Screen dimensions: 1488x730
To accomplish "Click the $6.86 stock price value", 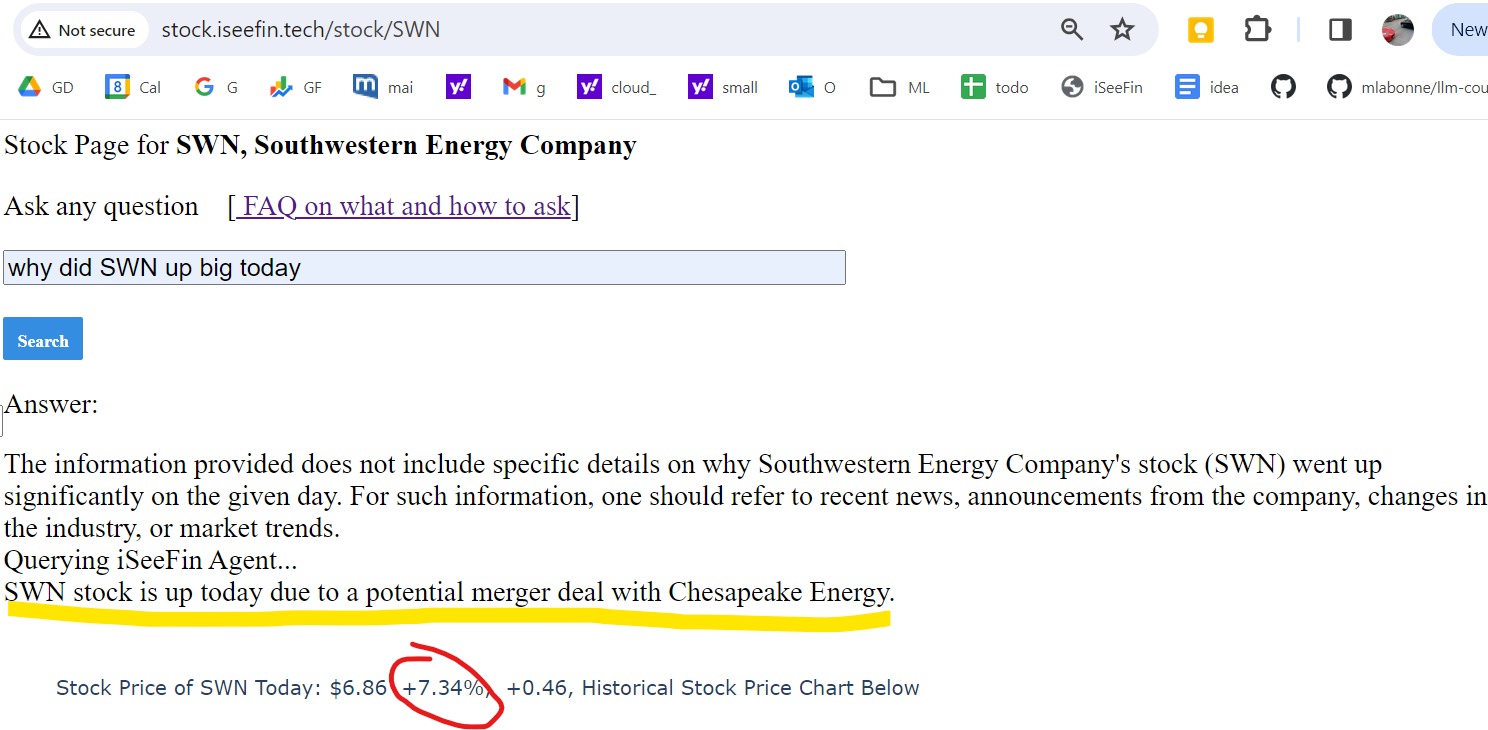I will (358, 688).
